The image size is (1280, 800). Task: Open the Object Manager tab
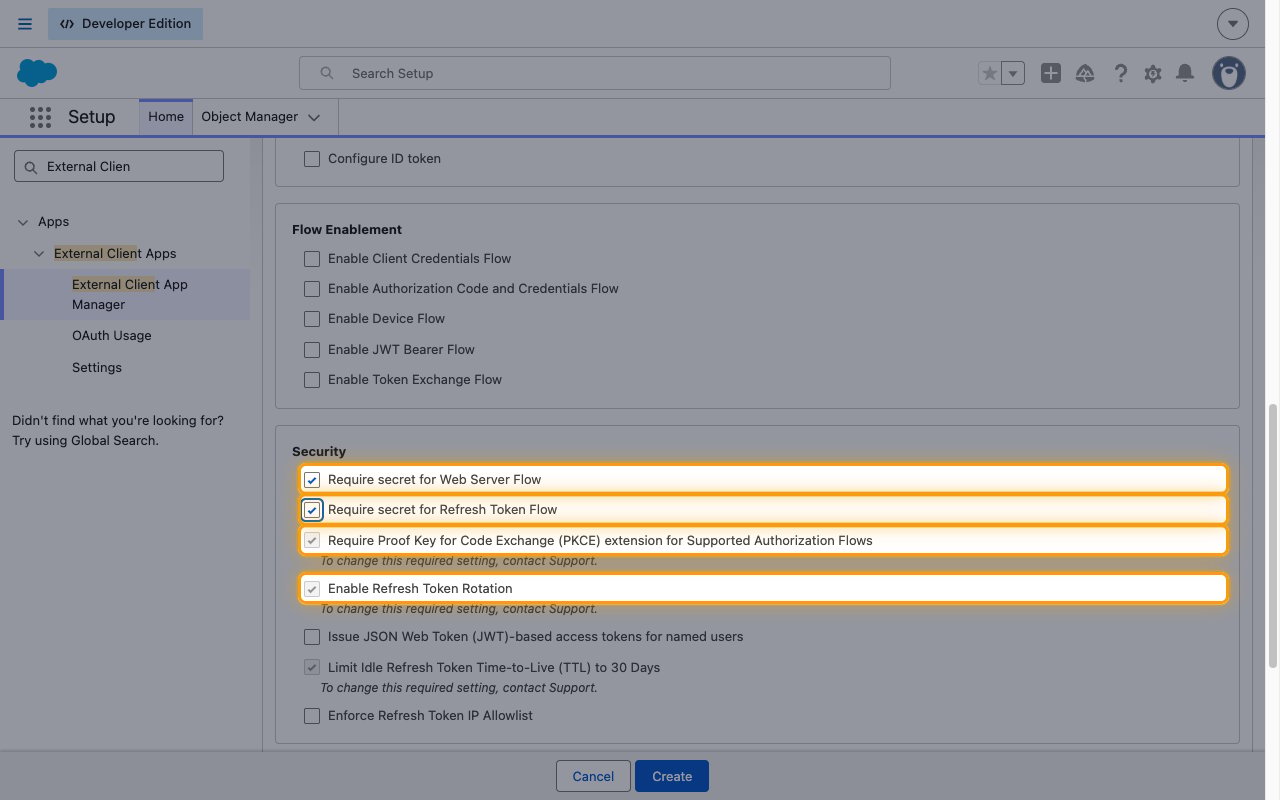click(x=250, y=117)
